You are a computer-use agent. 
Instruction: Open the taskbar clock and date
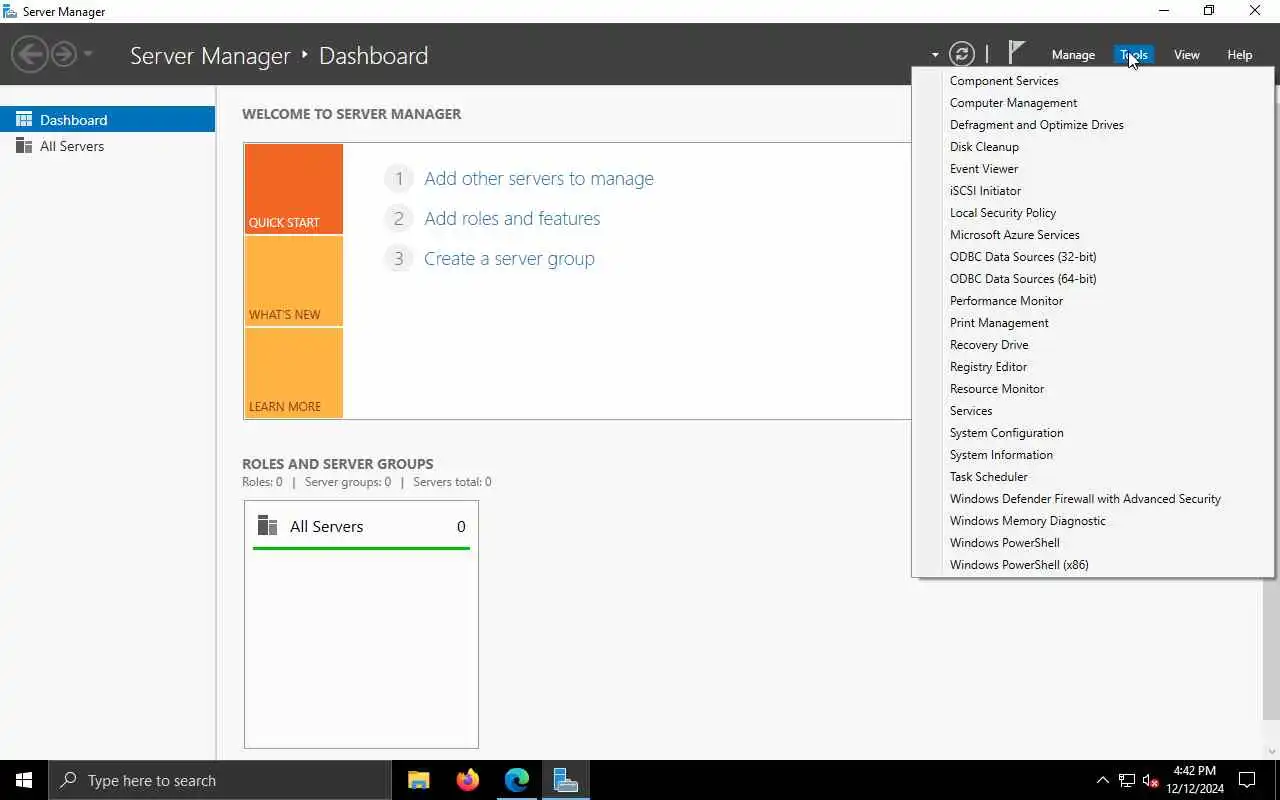point(1195,780)
